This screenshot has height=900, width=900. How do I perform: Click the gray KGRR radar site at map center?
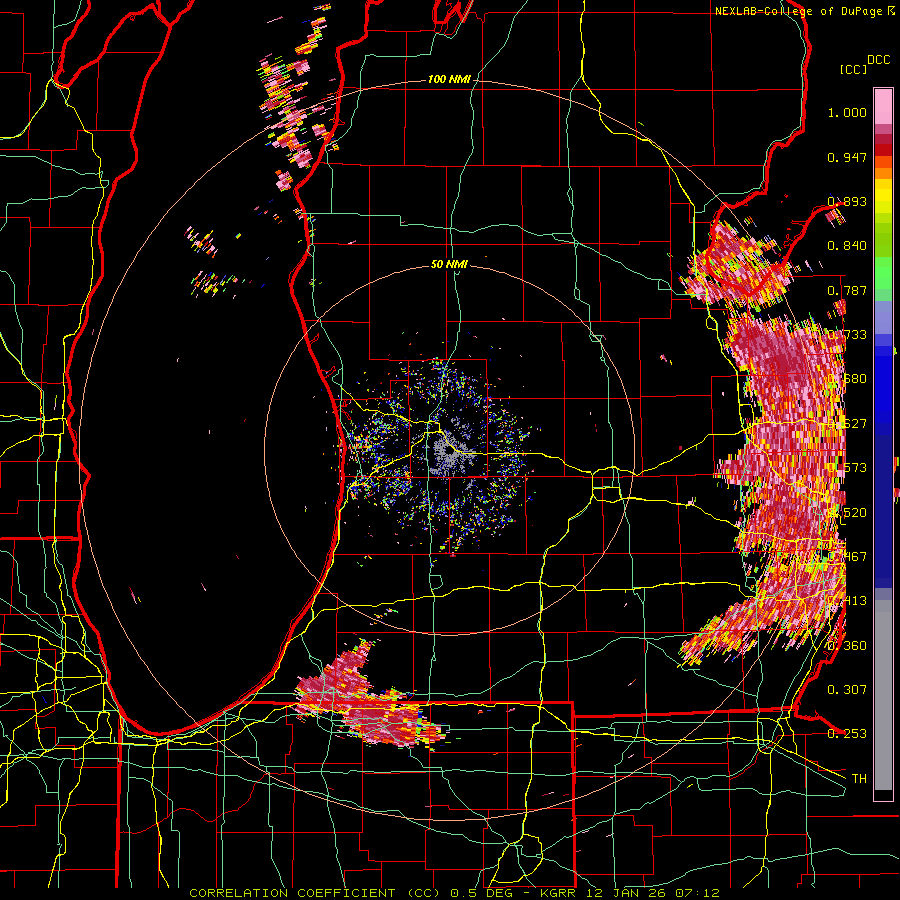449,451
